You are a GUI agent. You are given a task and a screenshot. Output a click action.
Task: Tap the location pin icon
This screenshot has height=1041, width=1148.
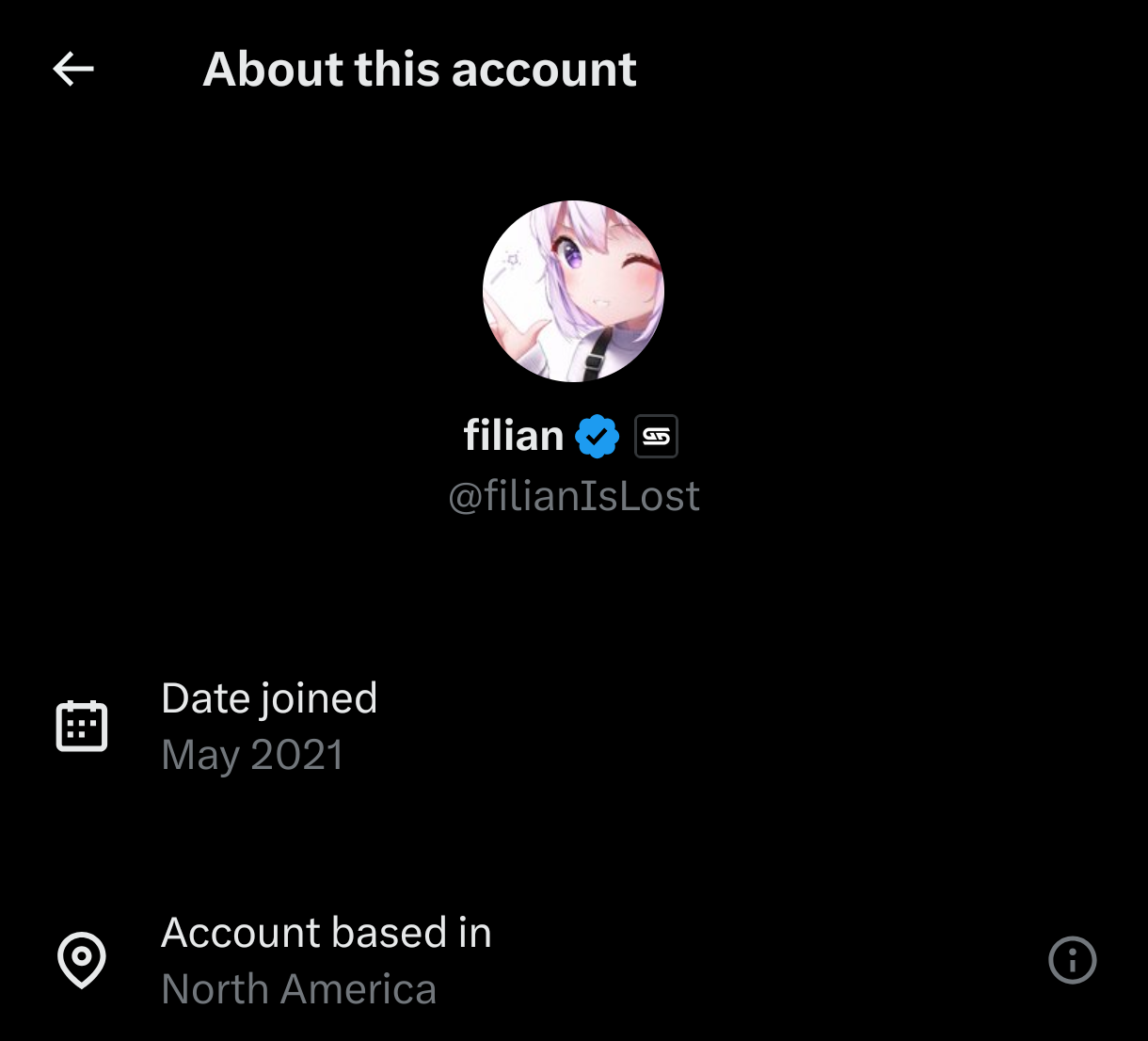(82, 960)
